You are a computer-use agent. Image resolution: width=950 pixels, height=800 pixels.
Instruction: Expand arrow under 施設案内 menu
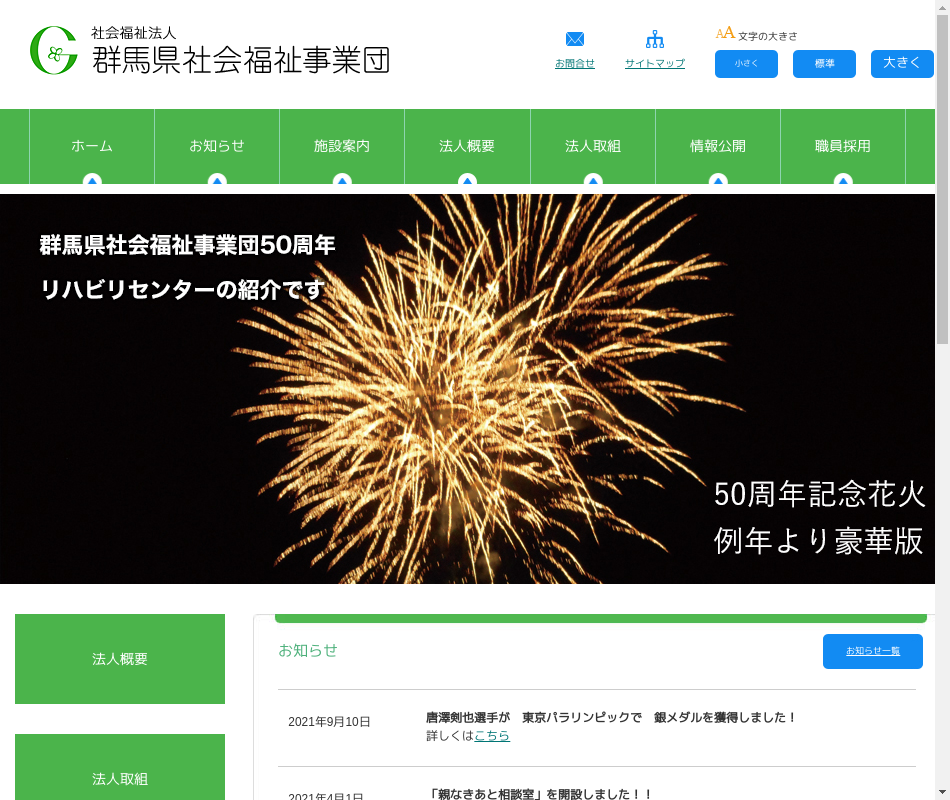342,180
